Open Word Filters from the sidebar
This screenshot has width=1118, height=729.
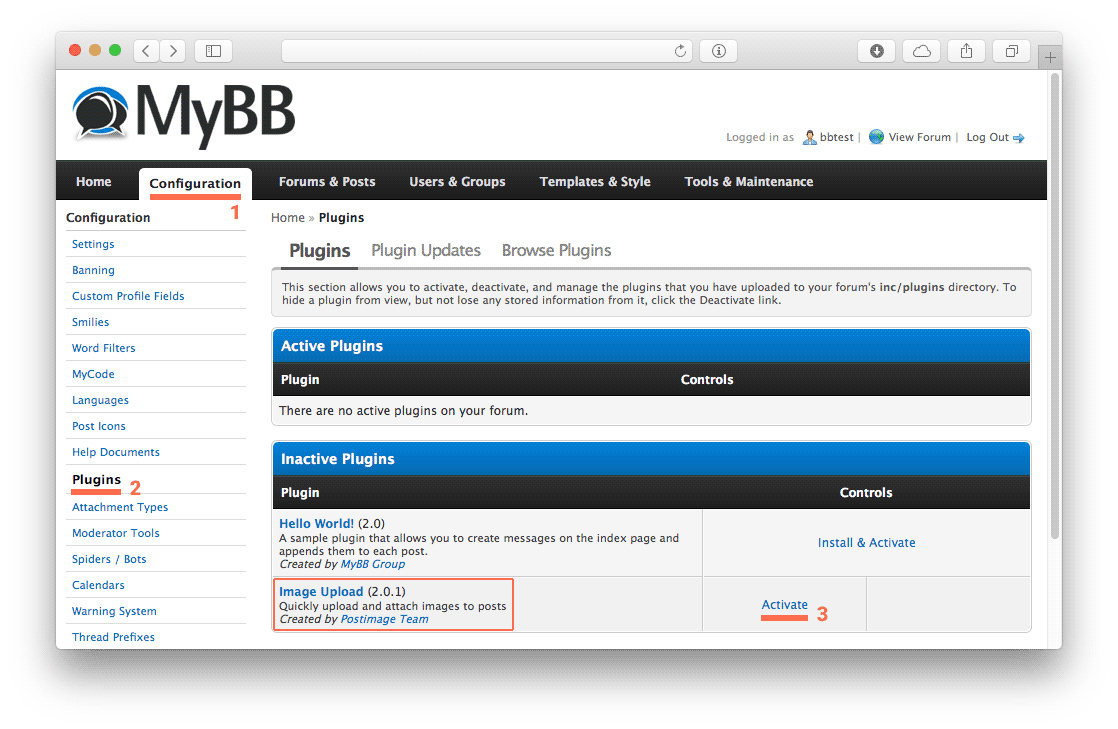(x=103, y=347)
